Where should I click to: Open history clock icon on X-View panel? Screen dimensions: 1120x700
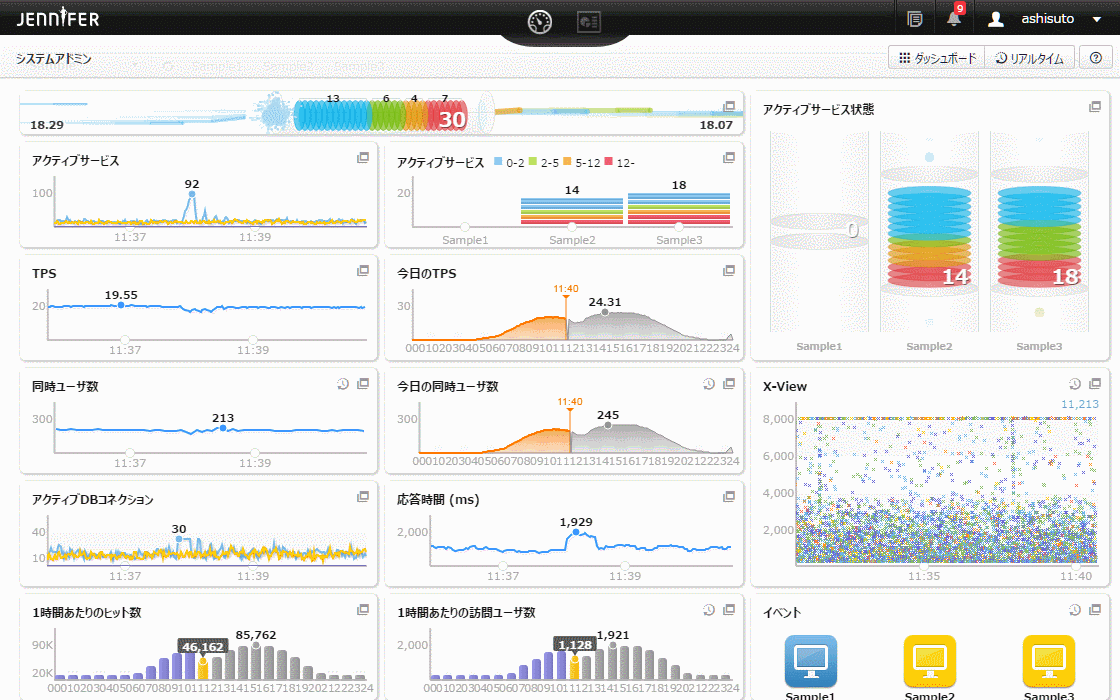pyautogui.click(x=1075, y=384)
